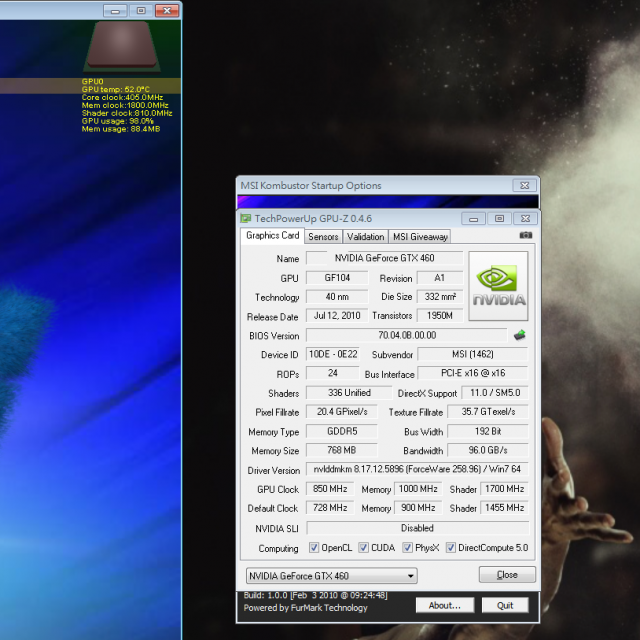Open the MSI Giveaway tab
Image resolution: width=640 pixels, height=640 pixels.
click(420, 237)
